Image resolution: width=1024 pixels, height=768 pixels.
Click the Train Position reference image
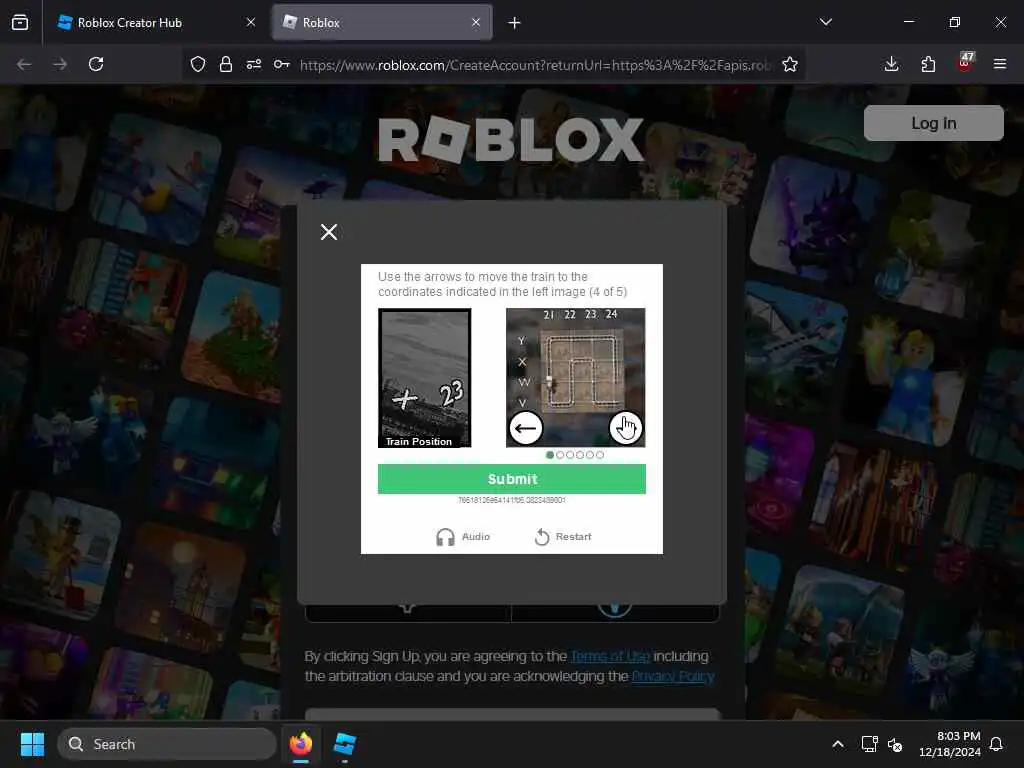(x=424, y=377)
